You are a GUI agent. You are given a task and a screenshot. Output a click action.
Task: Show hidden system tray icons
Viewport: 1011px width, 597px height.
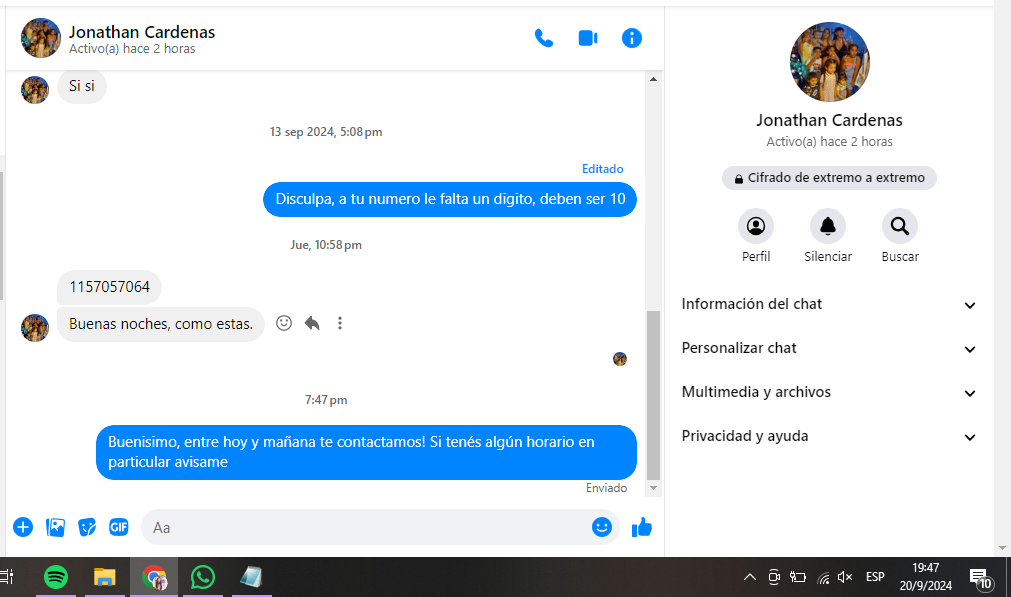click(749, 577)
